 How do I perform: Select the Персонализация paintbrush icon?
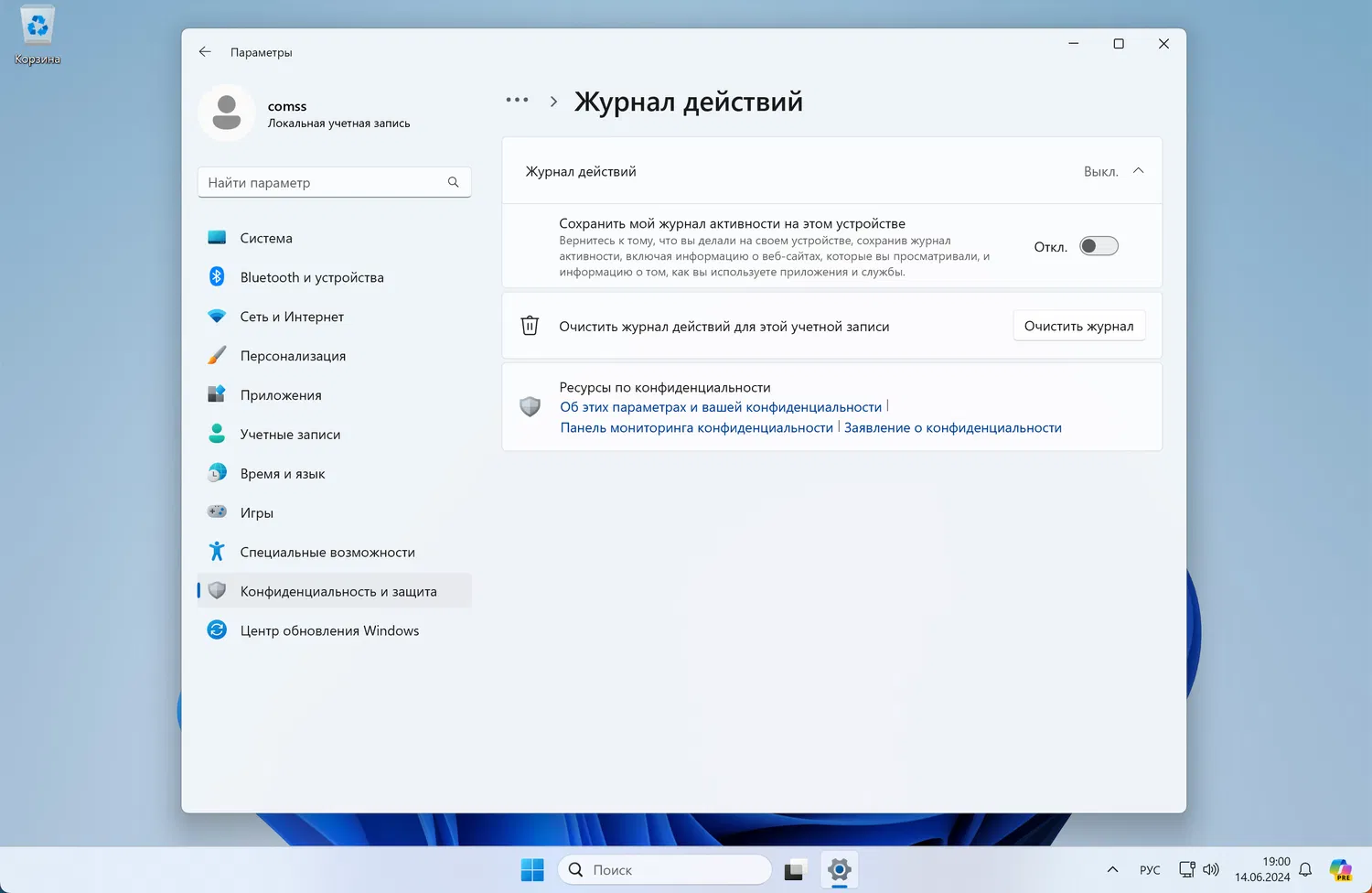click(x=217, y=355)
